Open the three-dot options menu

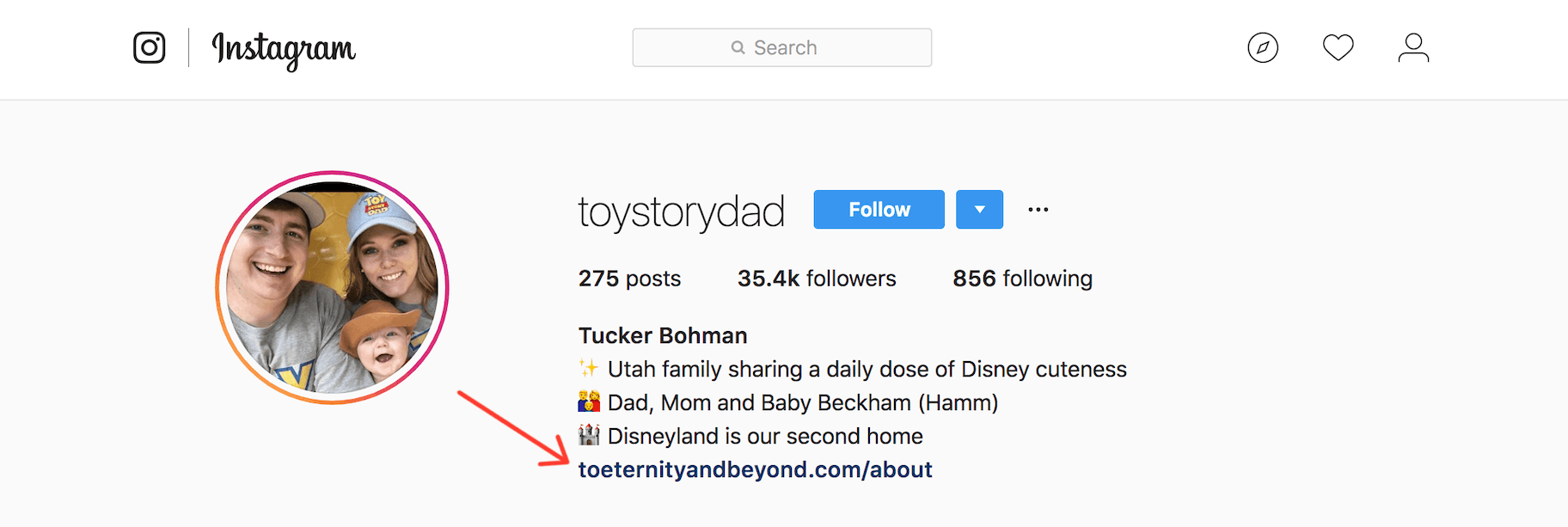[x=1038, y=210]
